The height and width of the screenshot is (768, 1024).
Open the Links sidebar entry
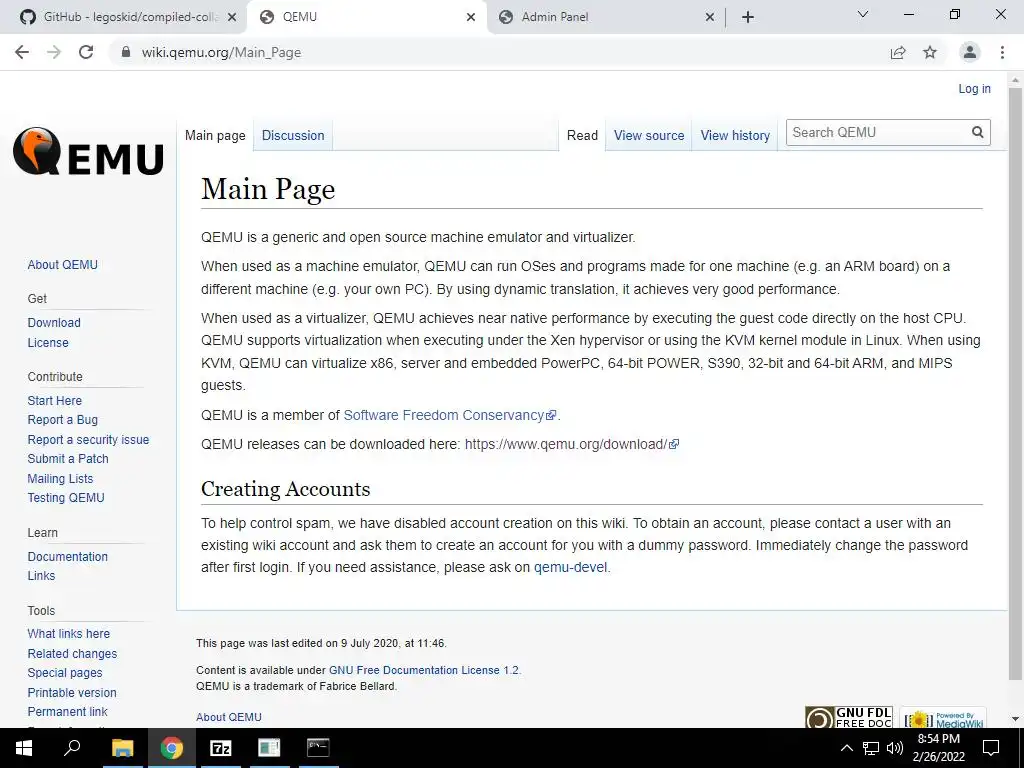pyautogui.click(x=41, y=575)
